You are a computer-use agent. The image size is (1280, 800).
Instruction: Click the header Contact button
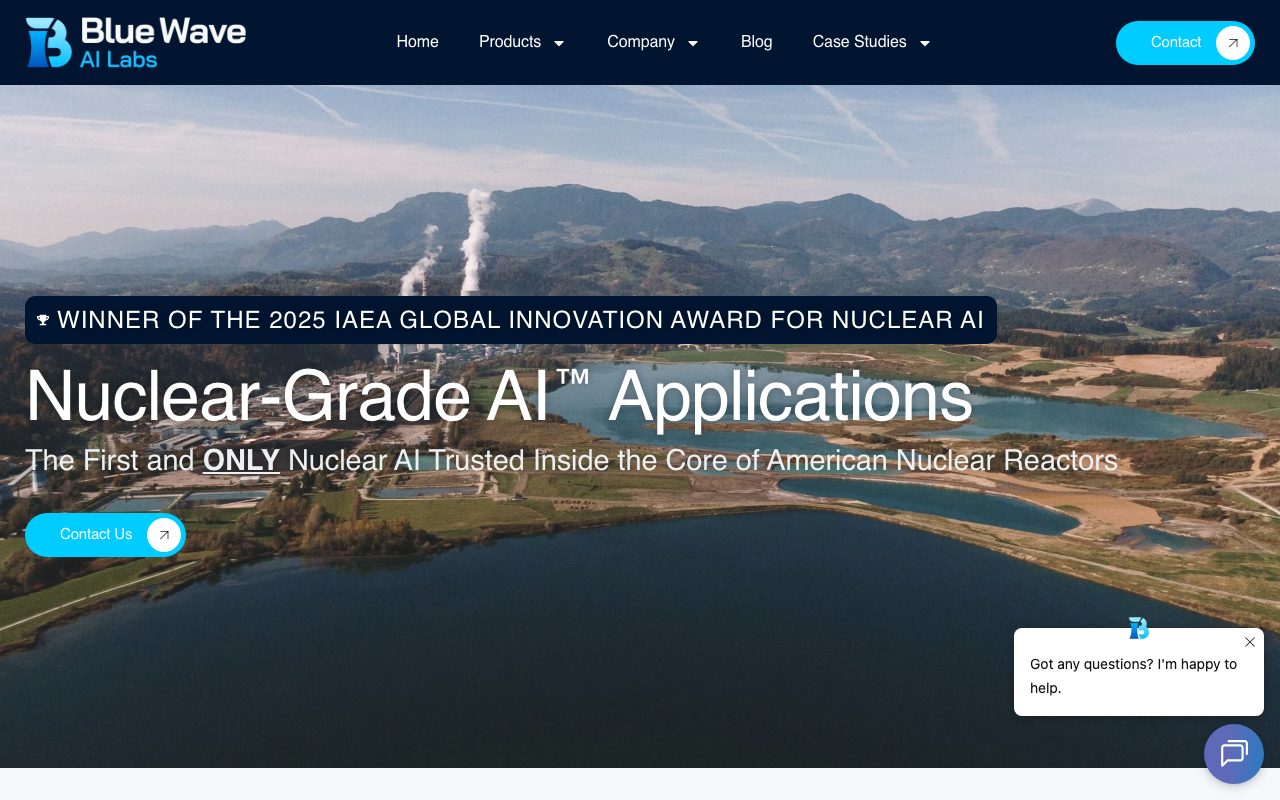1185,43
